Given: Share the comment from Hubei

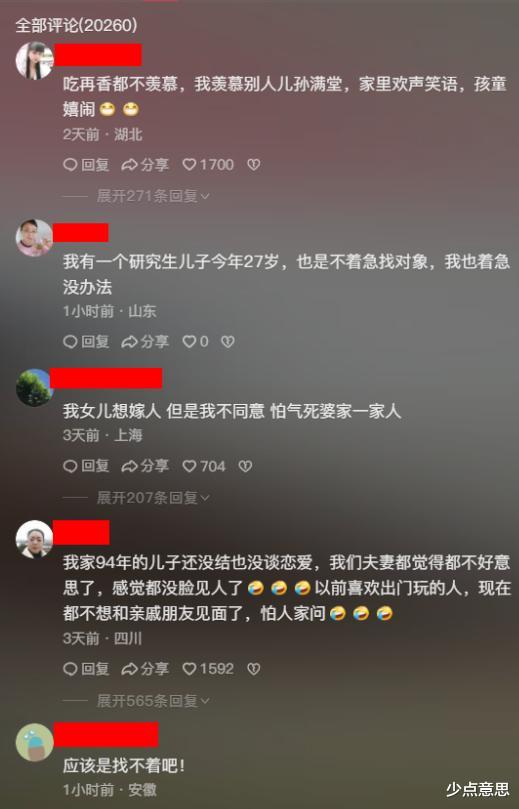Looking at the screenshot, I should pos(145,165).
